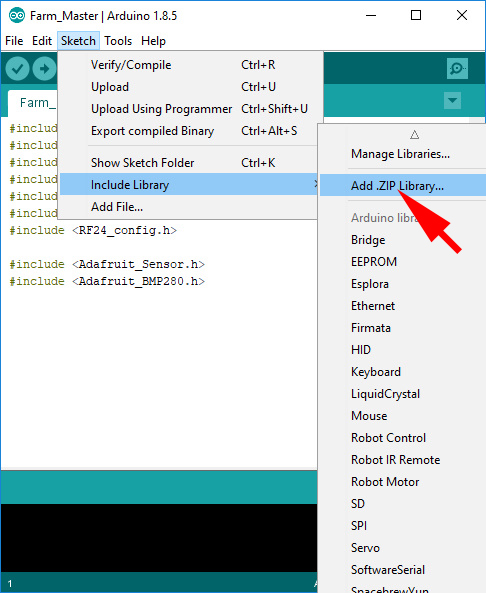The height and width of the screenshot is (593, 486).
Task: Include the Robot Motor library
Action: tap(403, 482)
